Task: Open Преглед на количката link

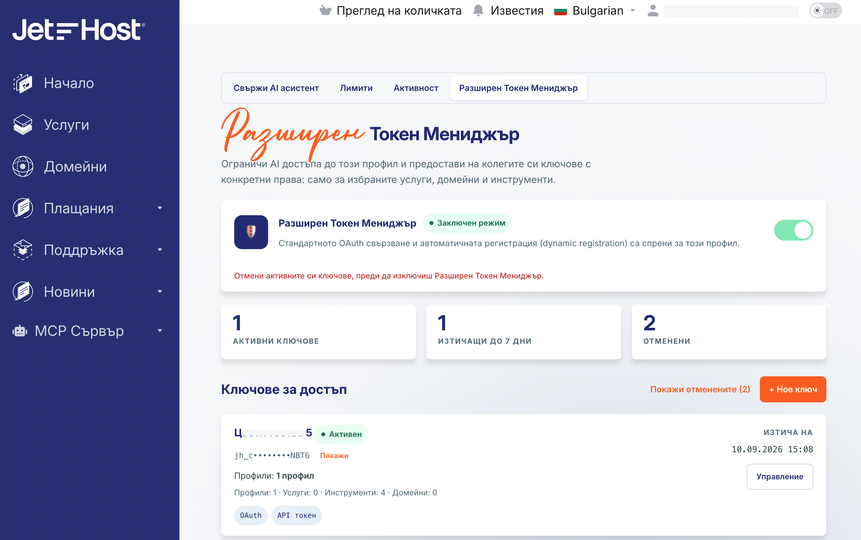Action: coord(399,10)
